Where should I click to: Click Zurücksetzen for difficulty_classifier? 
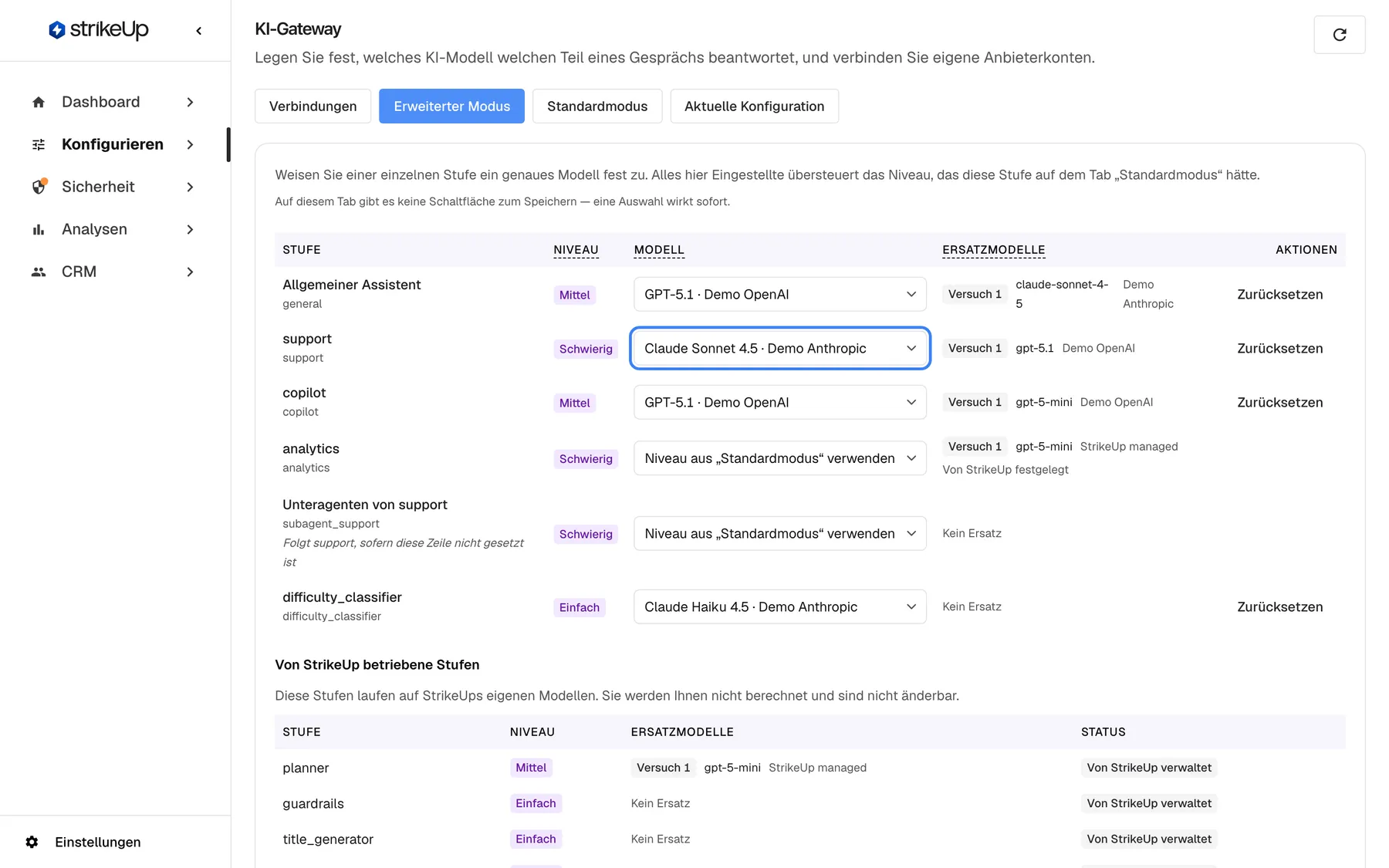pos(1279,606)
